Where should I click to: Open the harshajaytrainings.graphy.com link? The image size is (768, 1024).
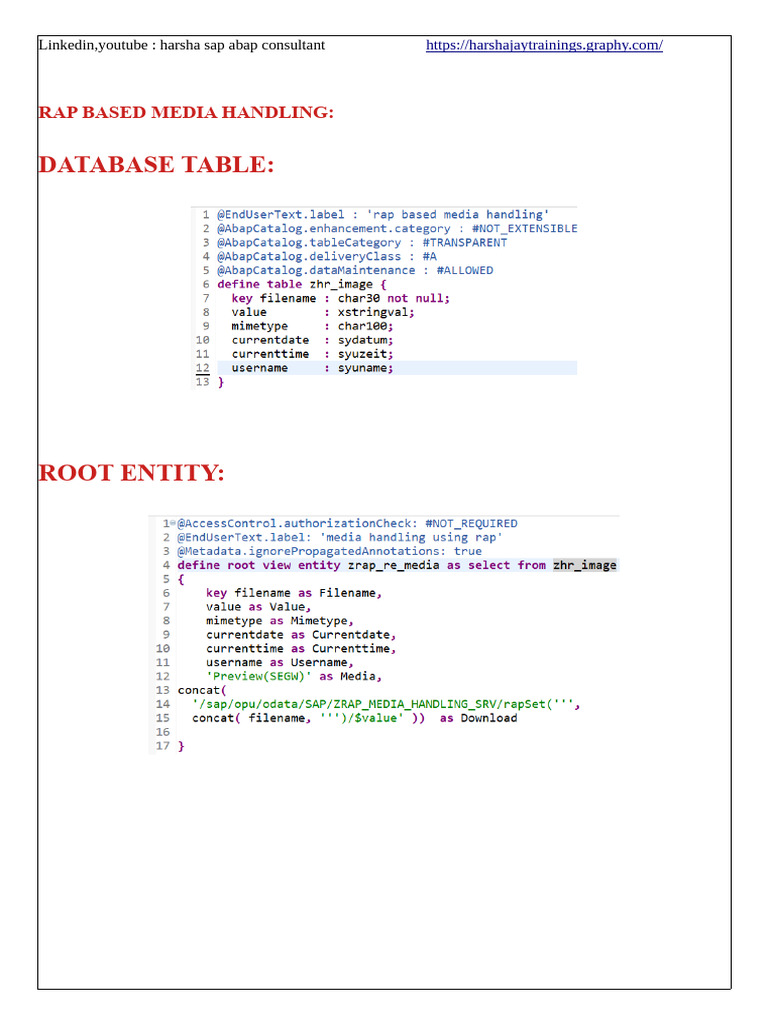tap(544, 45)
